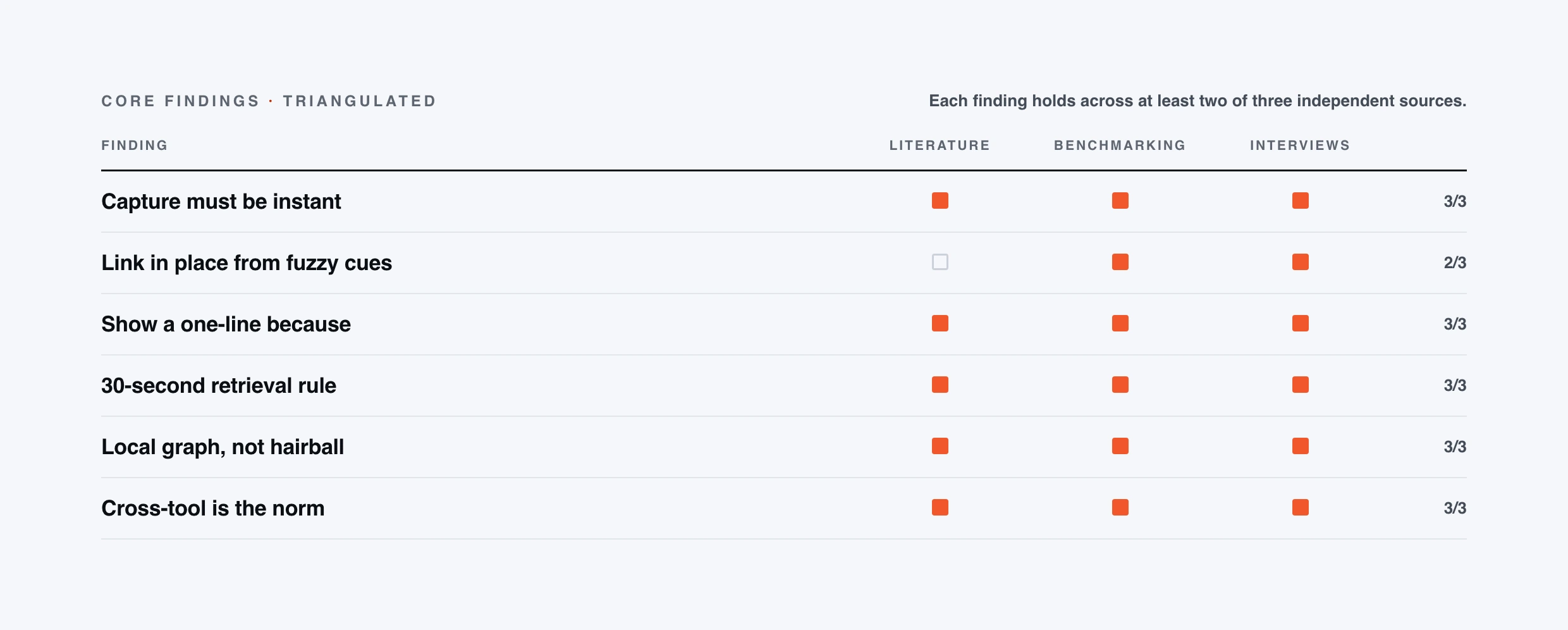Click Literature marker for Cross-tool is the norm

940,507
